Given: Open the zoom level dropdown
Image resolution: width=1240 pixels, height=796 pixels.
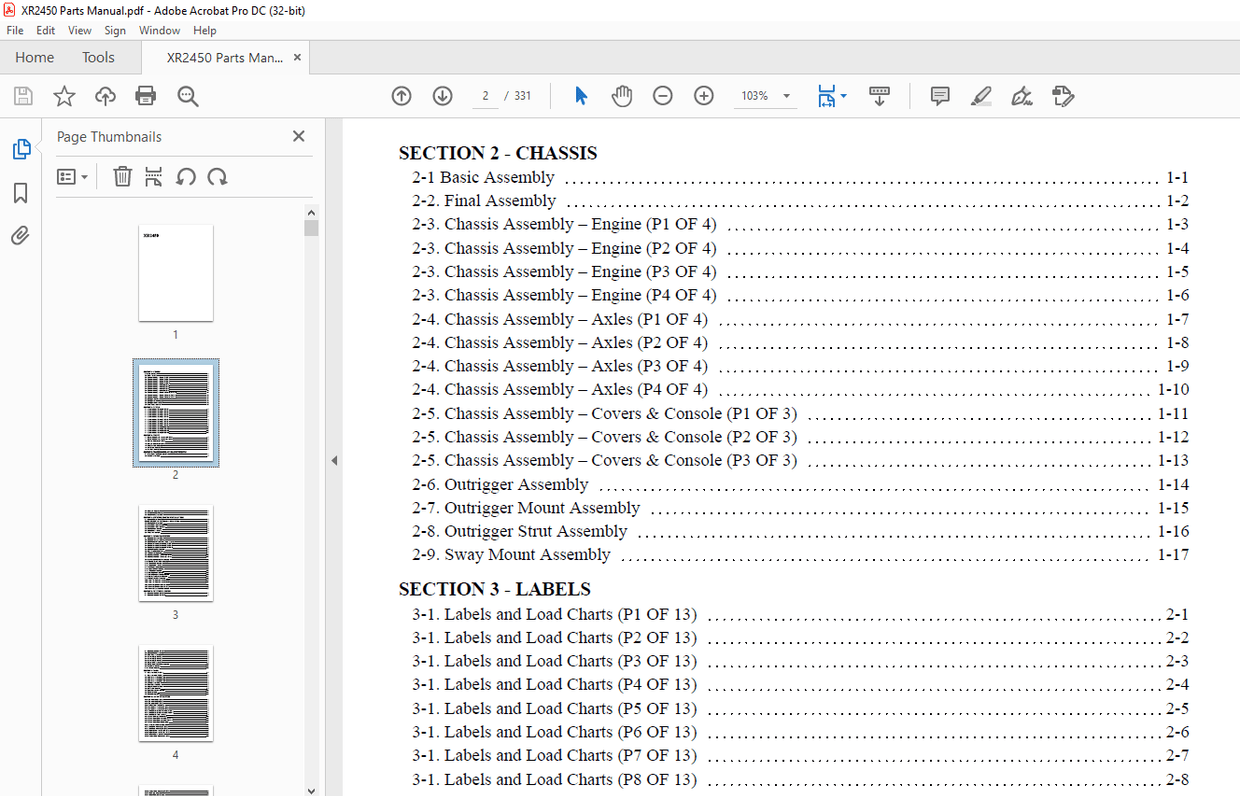Looking at the screenshot, I should (786, 96).
